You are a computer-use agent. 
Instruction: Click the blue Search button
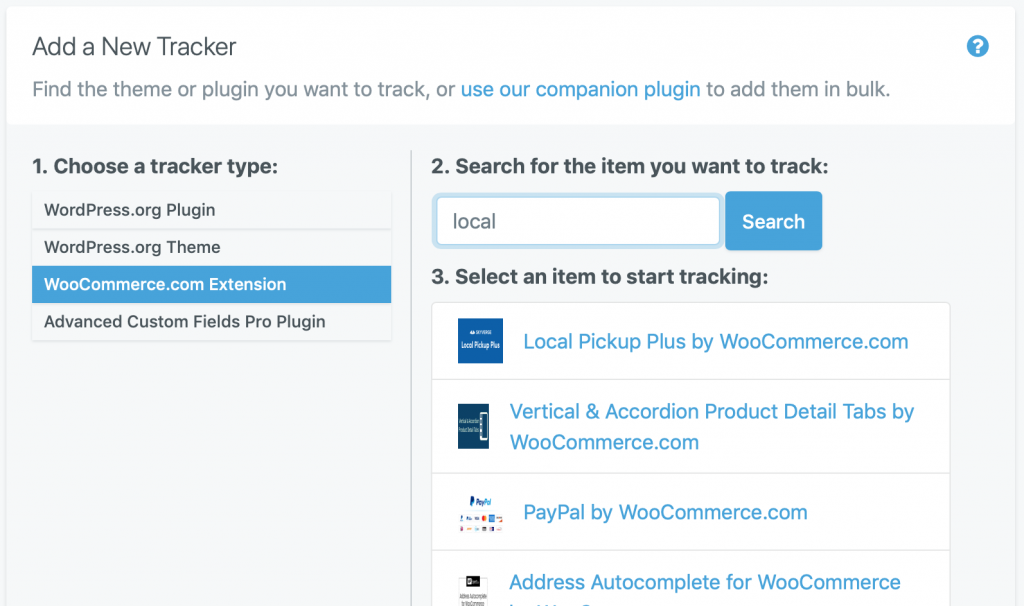tap(773, 221)
